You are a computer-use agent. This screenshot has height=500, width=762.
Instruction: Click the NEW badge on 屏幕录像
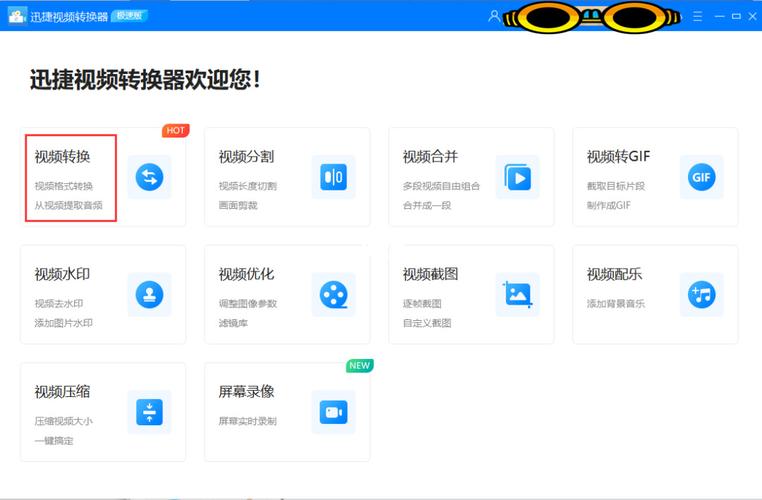click(360, 365)
